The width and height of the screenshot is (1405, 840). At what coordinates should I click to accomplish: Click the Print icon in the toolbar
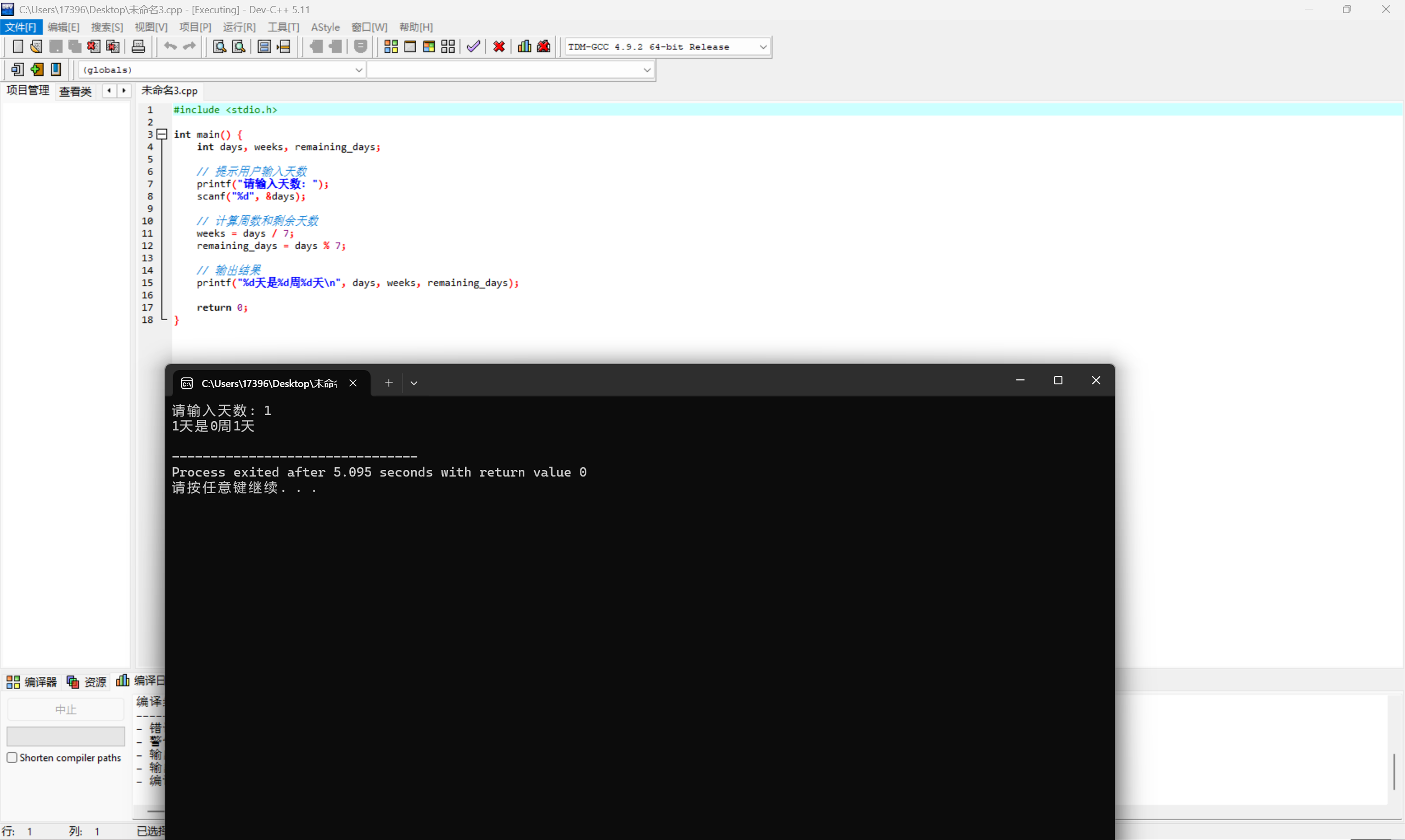(x=138, y=47)
